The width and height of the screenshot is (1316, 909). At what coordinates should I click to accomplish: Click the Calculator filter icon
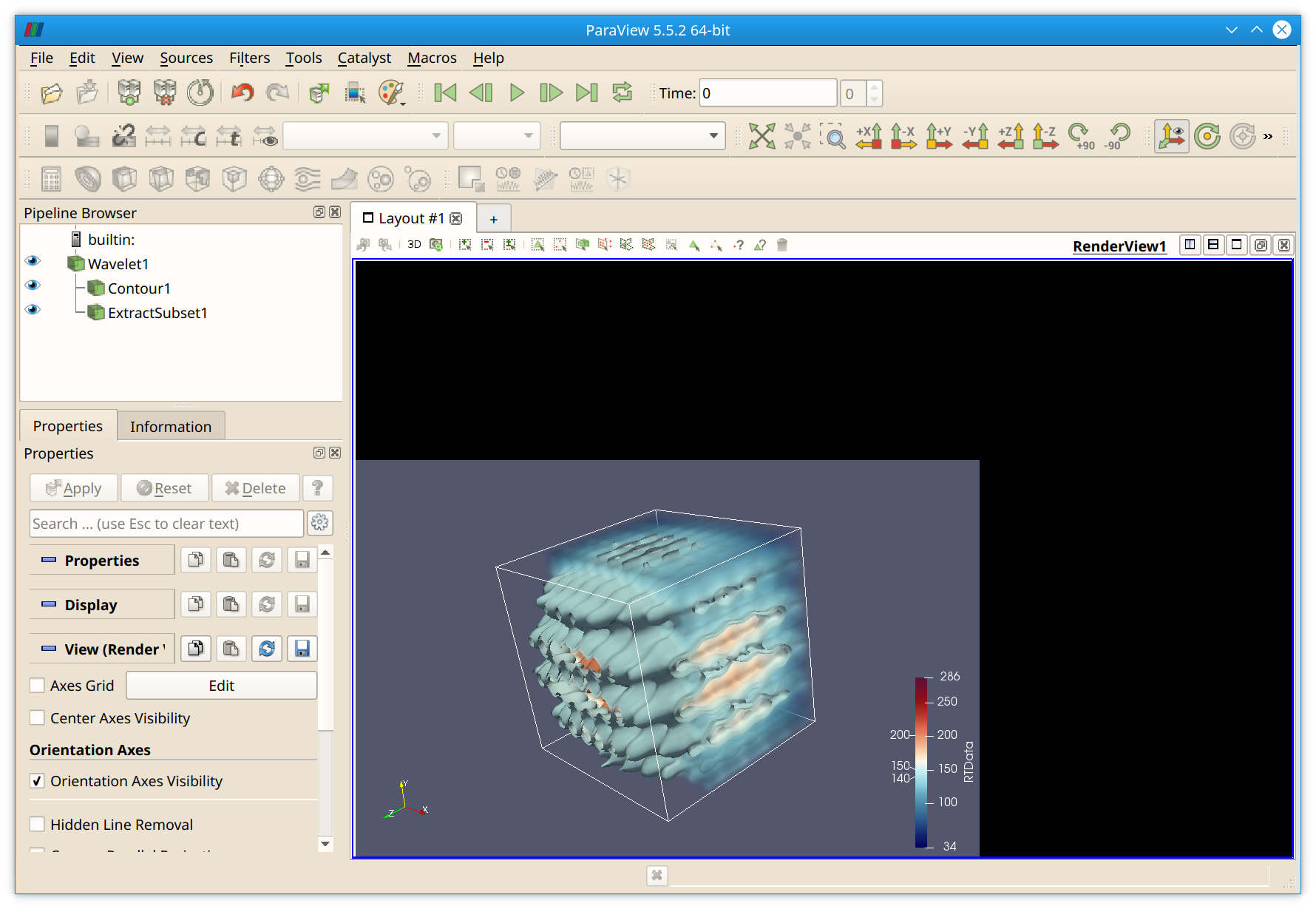click(51, 179)
